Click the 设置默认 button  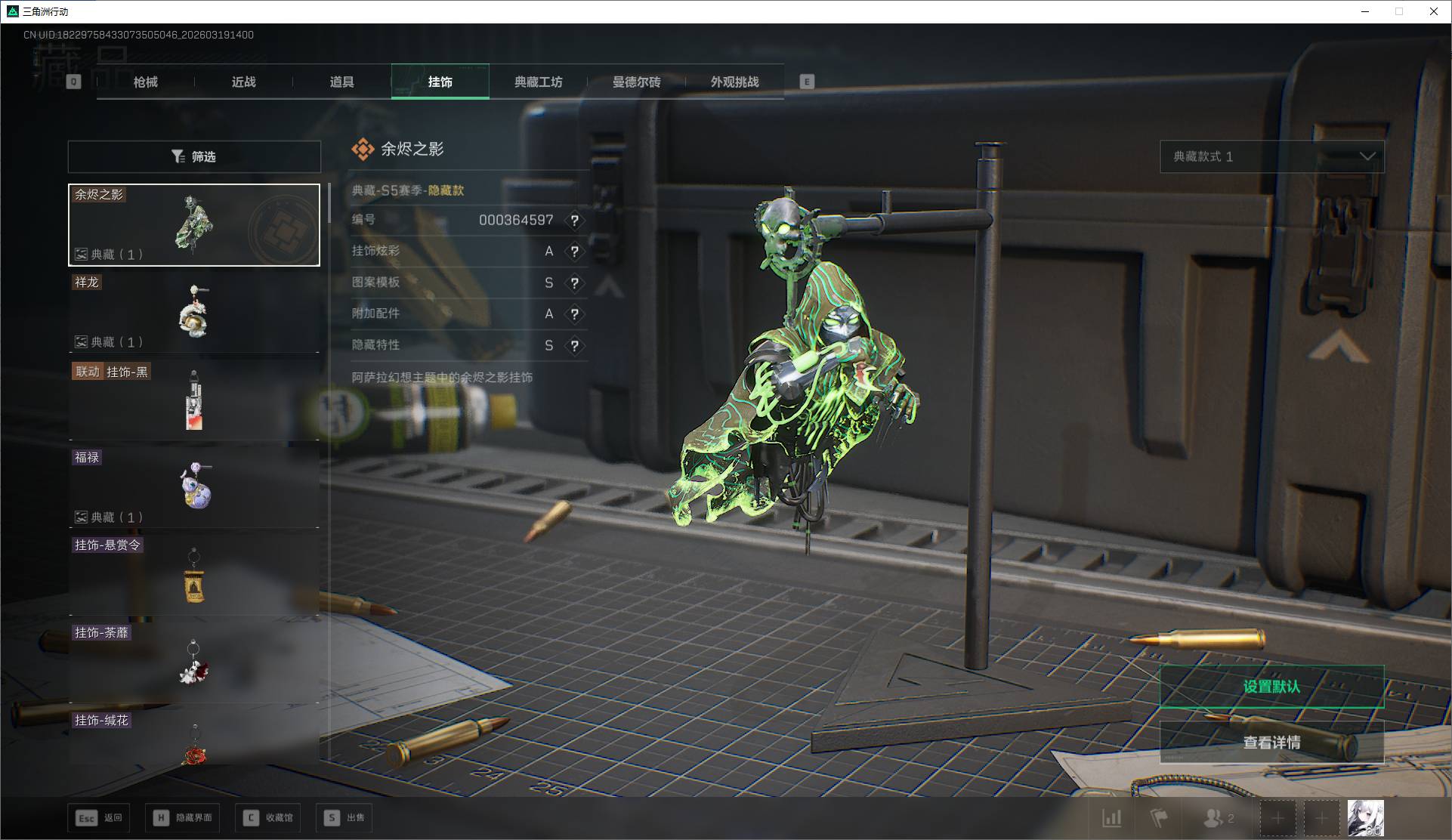pyautogui.click(x=1272, y=687)
